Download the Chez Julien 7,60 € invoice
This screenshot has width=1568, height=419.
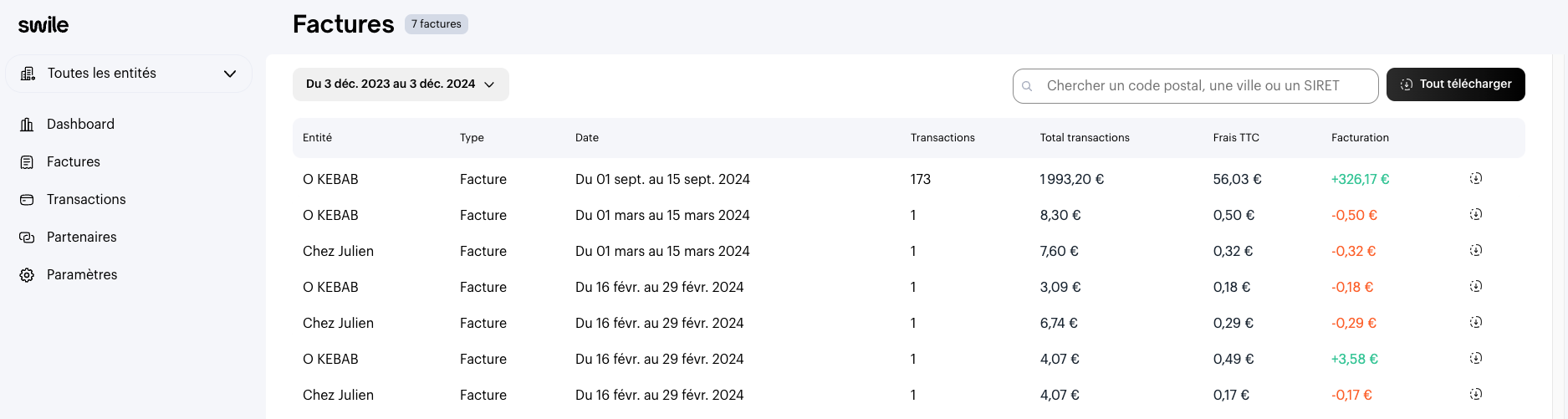pyautogui.click(x=1476, y=251)
